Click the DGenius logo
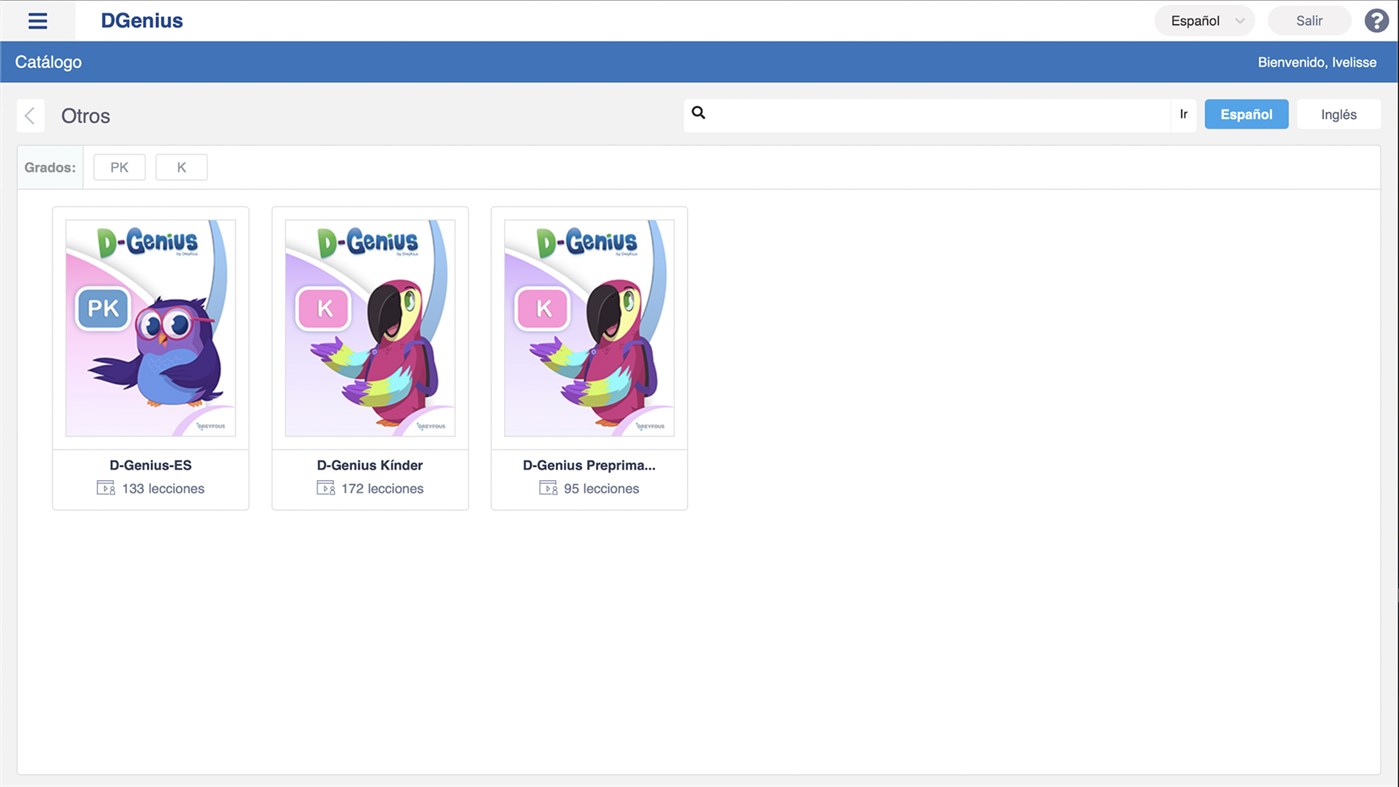This screenshot has width=1399, height=787. point(141,19)
